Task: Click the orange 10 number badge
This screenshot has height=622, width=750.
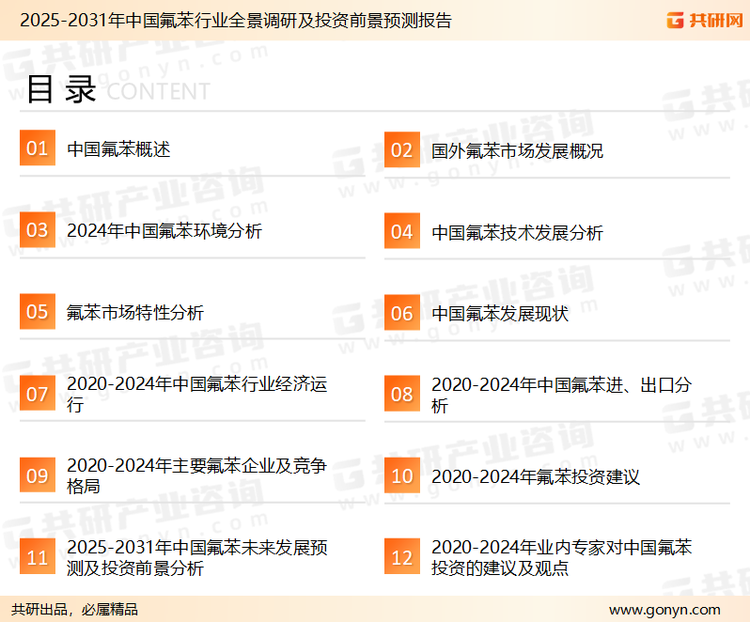Action: pyautogui.click(x=402, y=476)
